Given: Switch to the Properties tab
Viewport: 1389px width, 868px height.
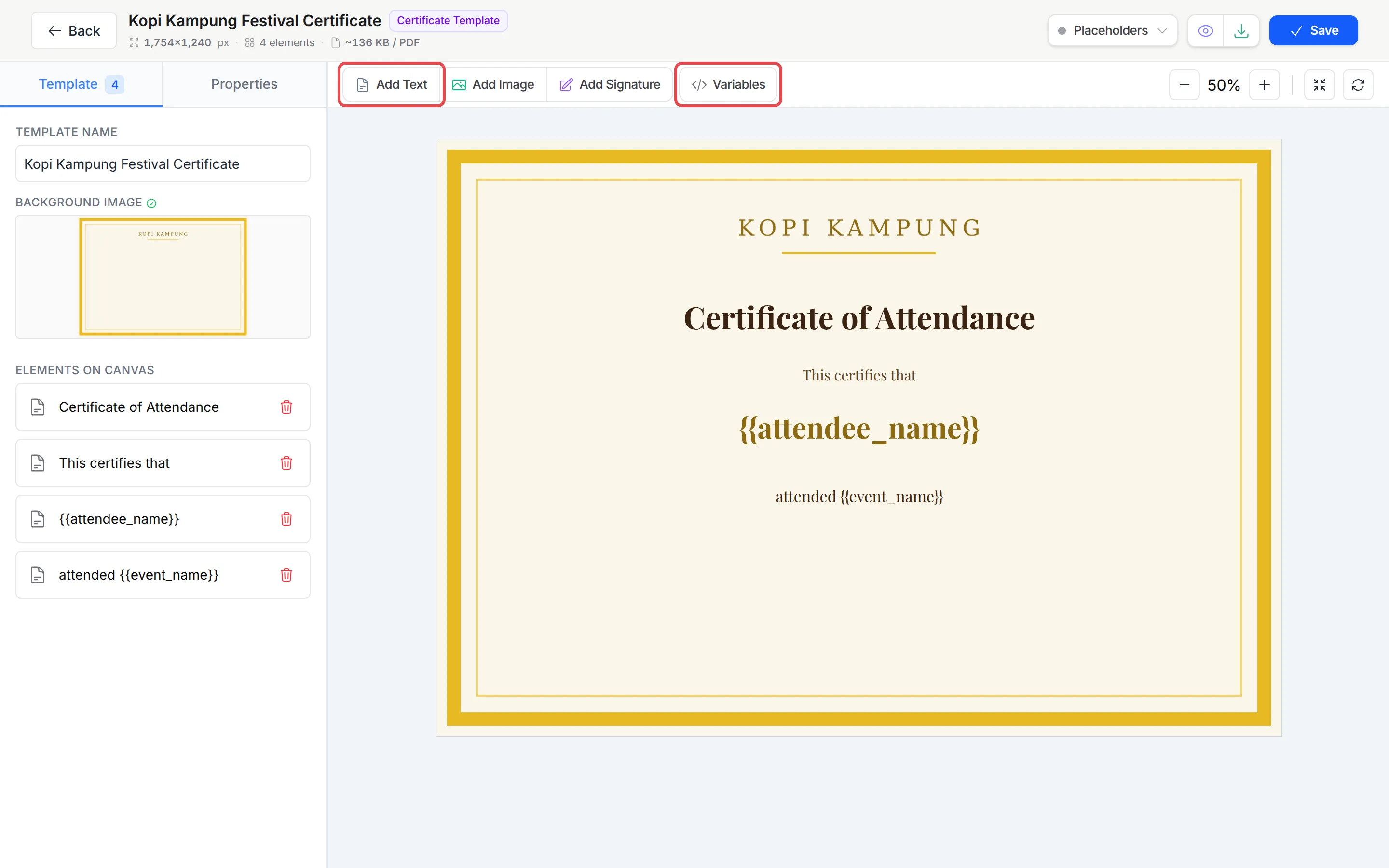Looking at the screenshot, I should click(244, 84).
